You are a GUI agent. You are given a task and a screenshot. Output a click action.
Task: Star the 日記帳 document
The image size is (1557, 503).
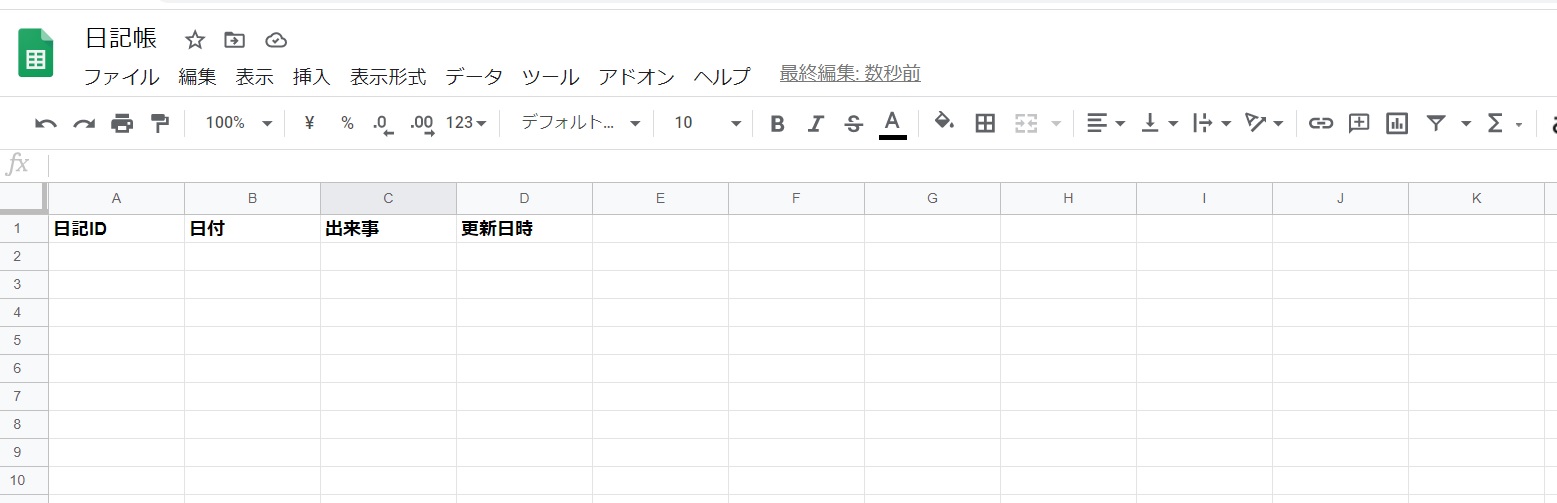(195, 40)
